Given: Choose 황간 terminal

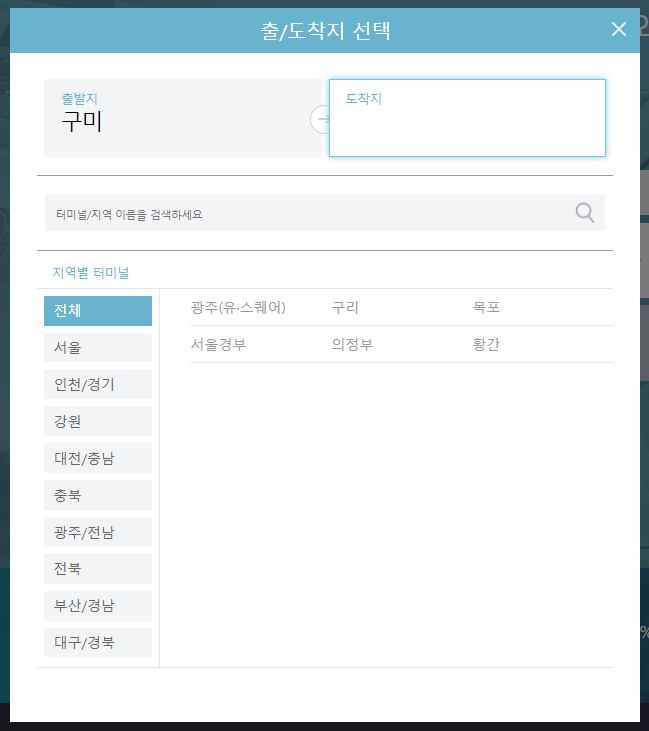Looking at the screenshot, I should point(486,345).
